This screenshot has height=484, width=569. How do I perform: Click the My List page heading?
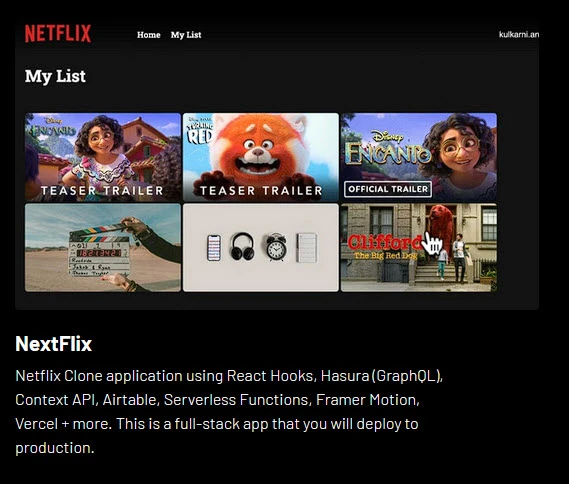(55, 76)
